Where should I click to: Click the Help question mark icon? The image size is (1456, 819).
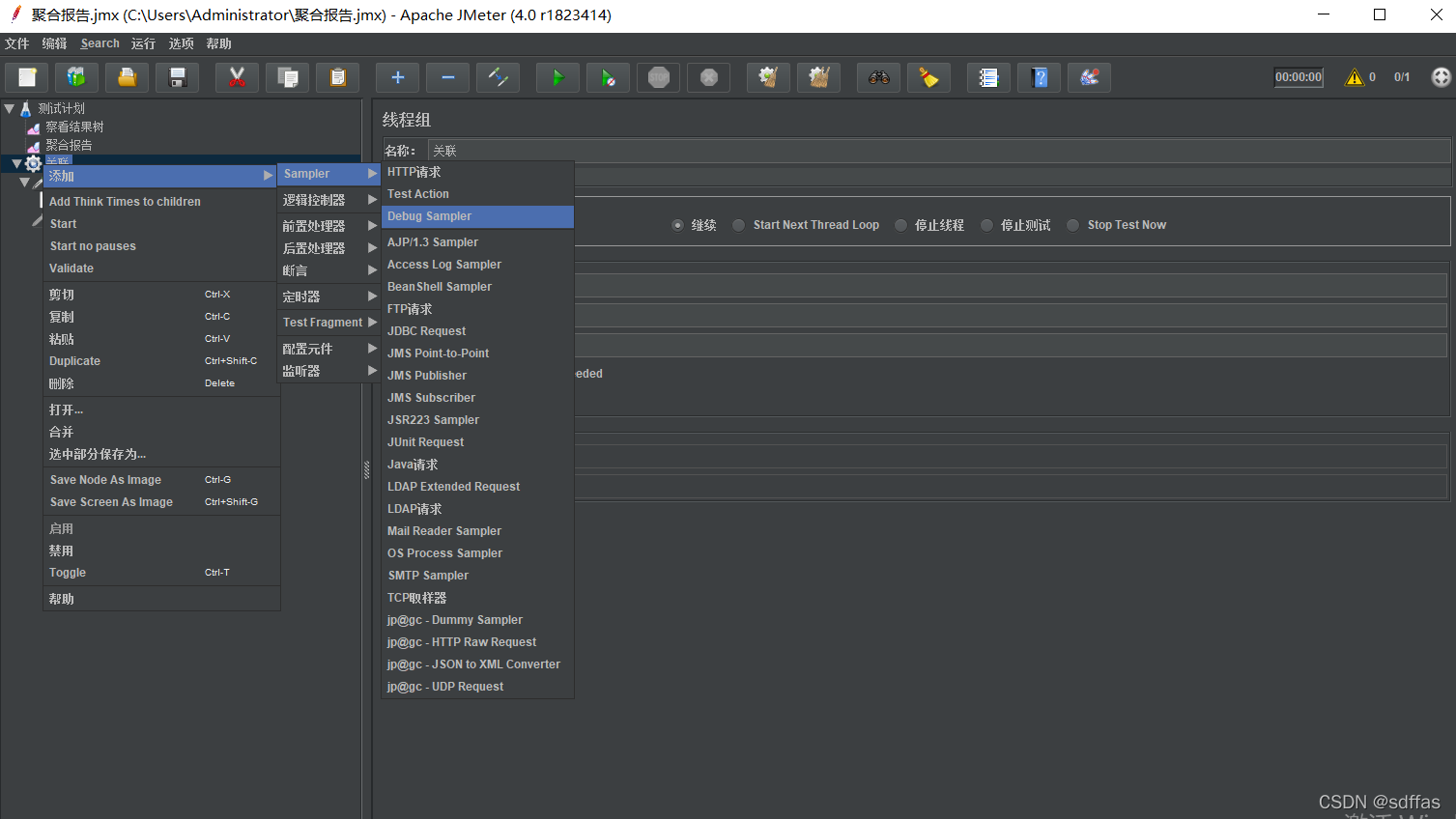[1039, 77]
